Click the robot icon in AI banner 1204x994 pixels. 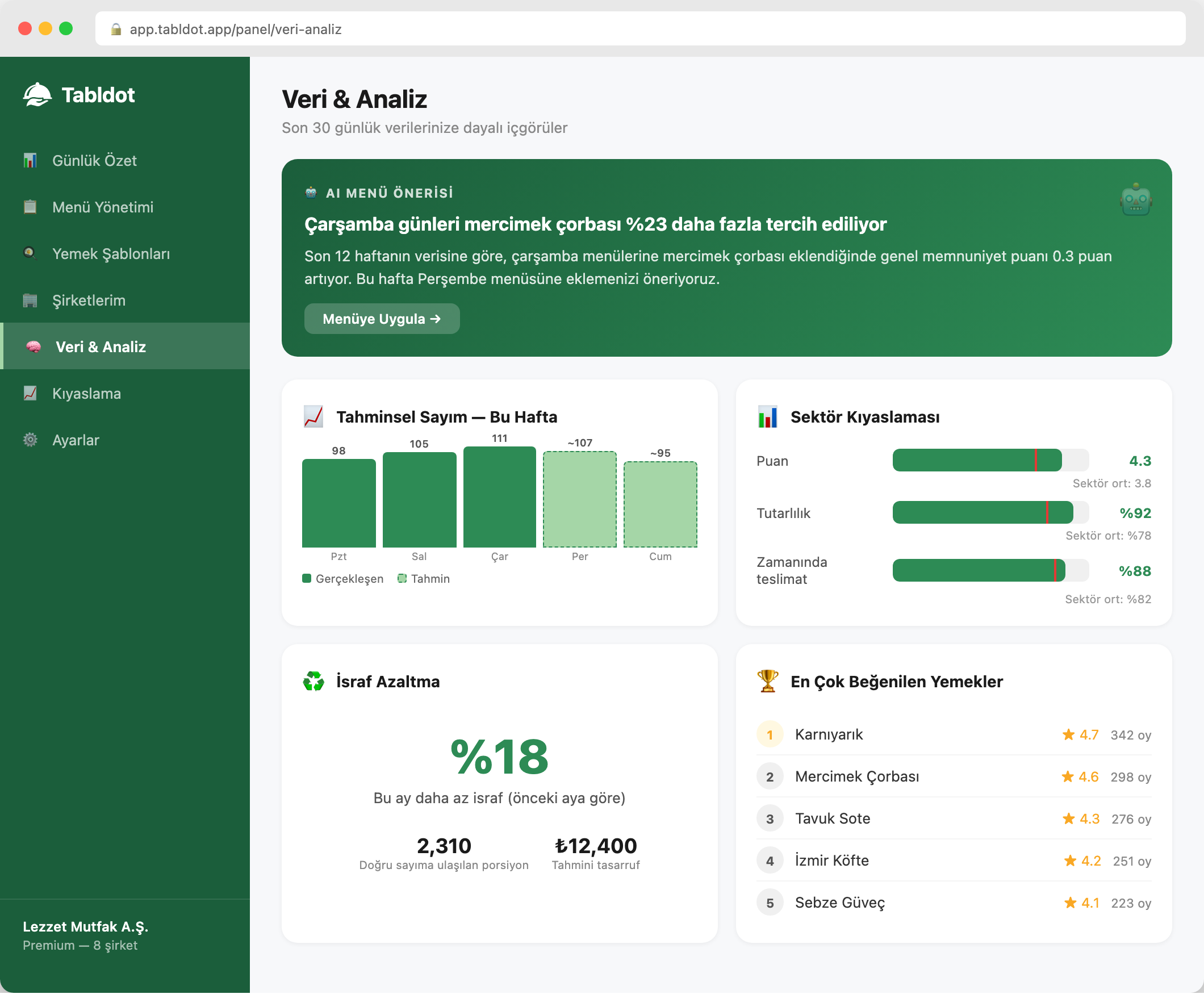click(1135, 201)
